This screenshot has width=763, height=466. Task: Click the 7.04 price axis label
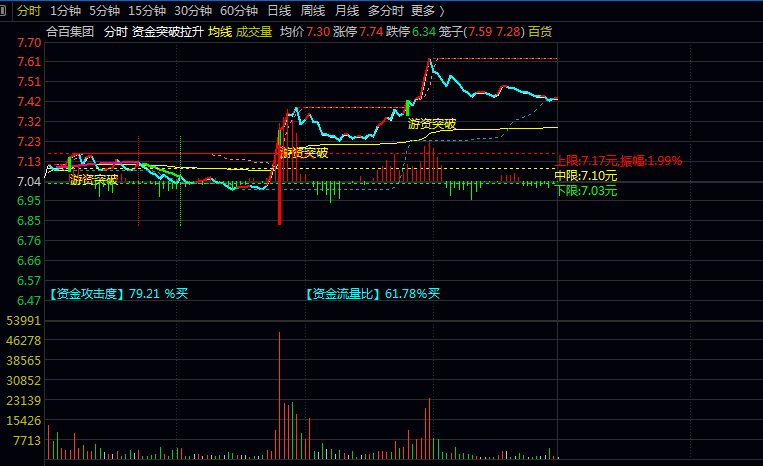(x=29, y=181)
